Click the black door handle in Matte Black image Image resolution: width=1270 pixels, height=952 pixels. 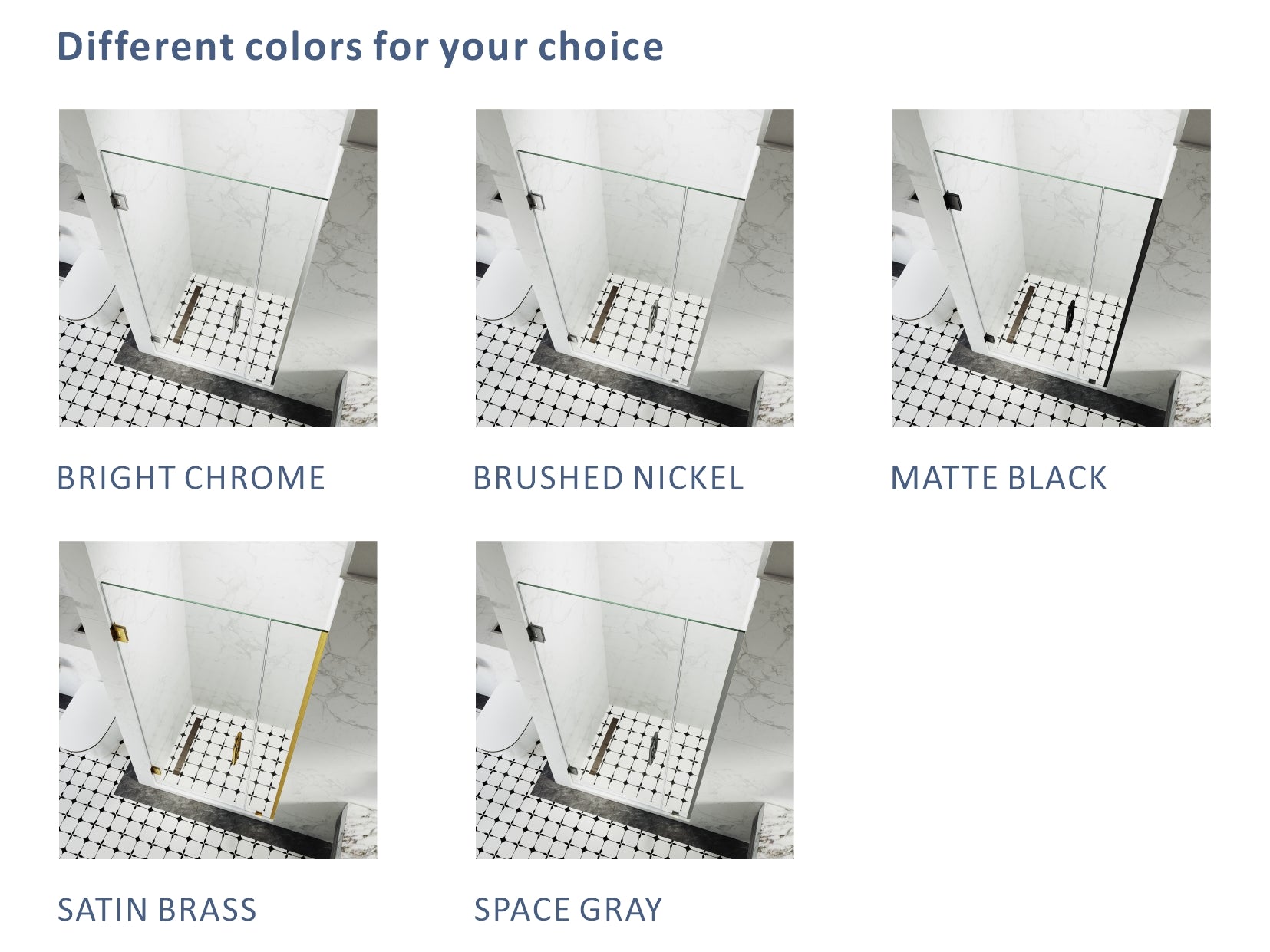coord(1070,315)
